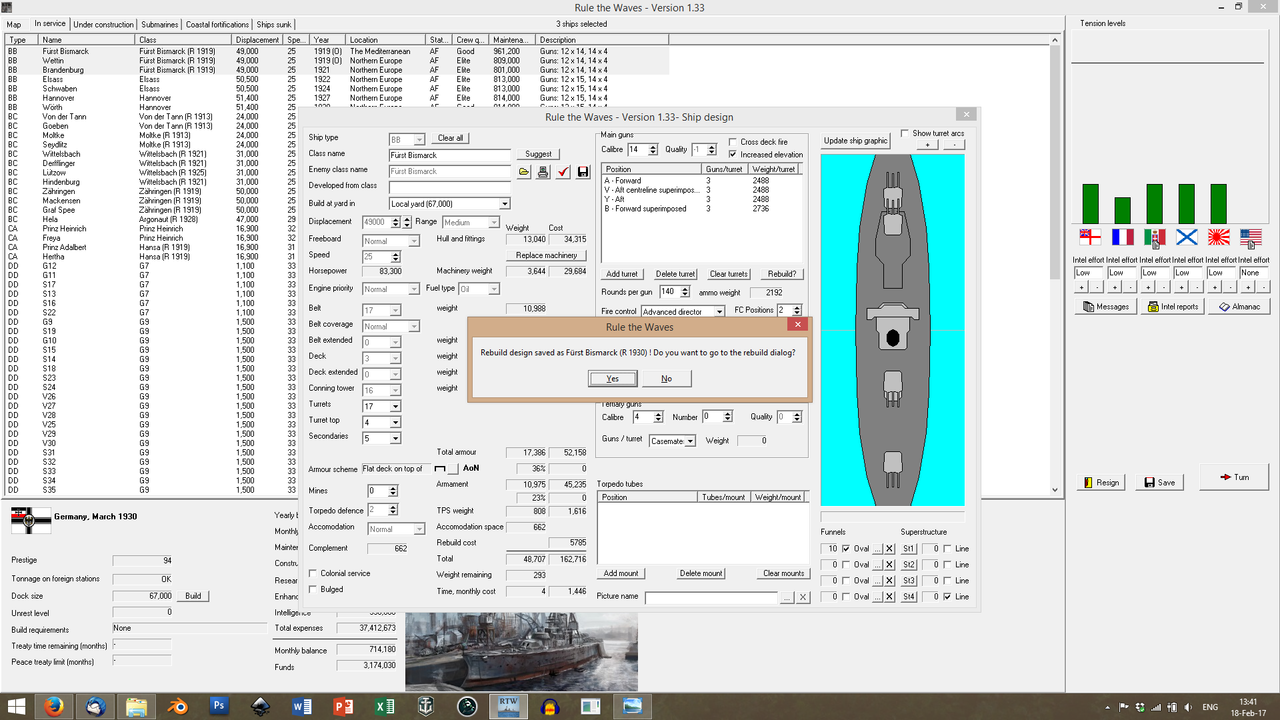Screen dimensions: 1280x720
Task: Click Yes in the rebuild dialog
Action: pos(612,378)
